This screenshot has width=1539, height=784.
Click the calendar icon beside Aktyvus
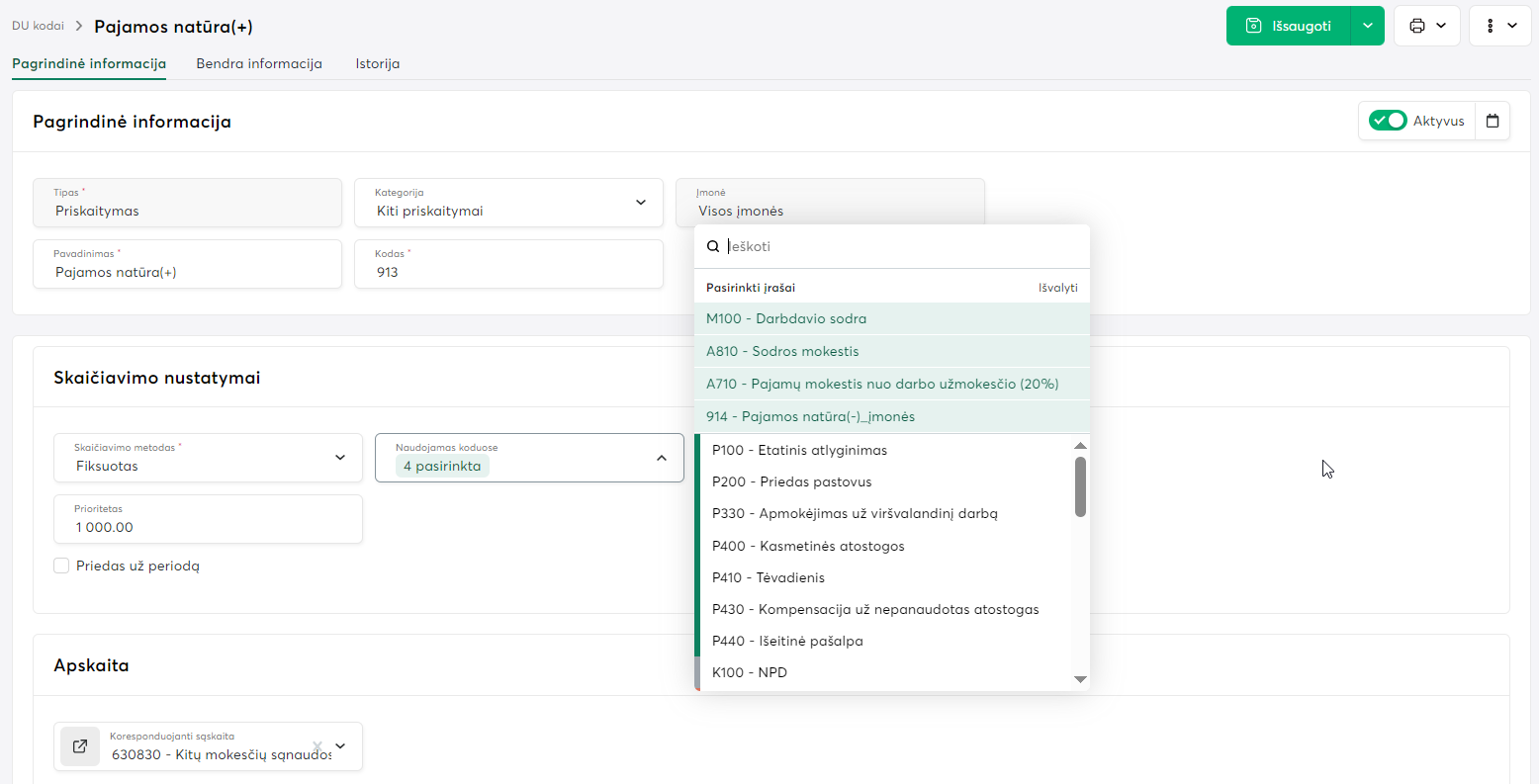pos(1493,121)
